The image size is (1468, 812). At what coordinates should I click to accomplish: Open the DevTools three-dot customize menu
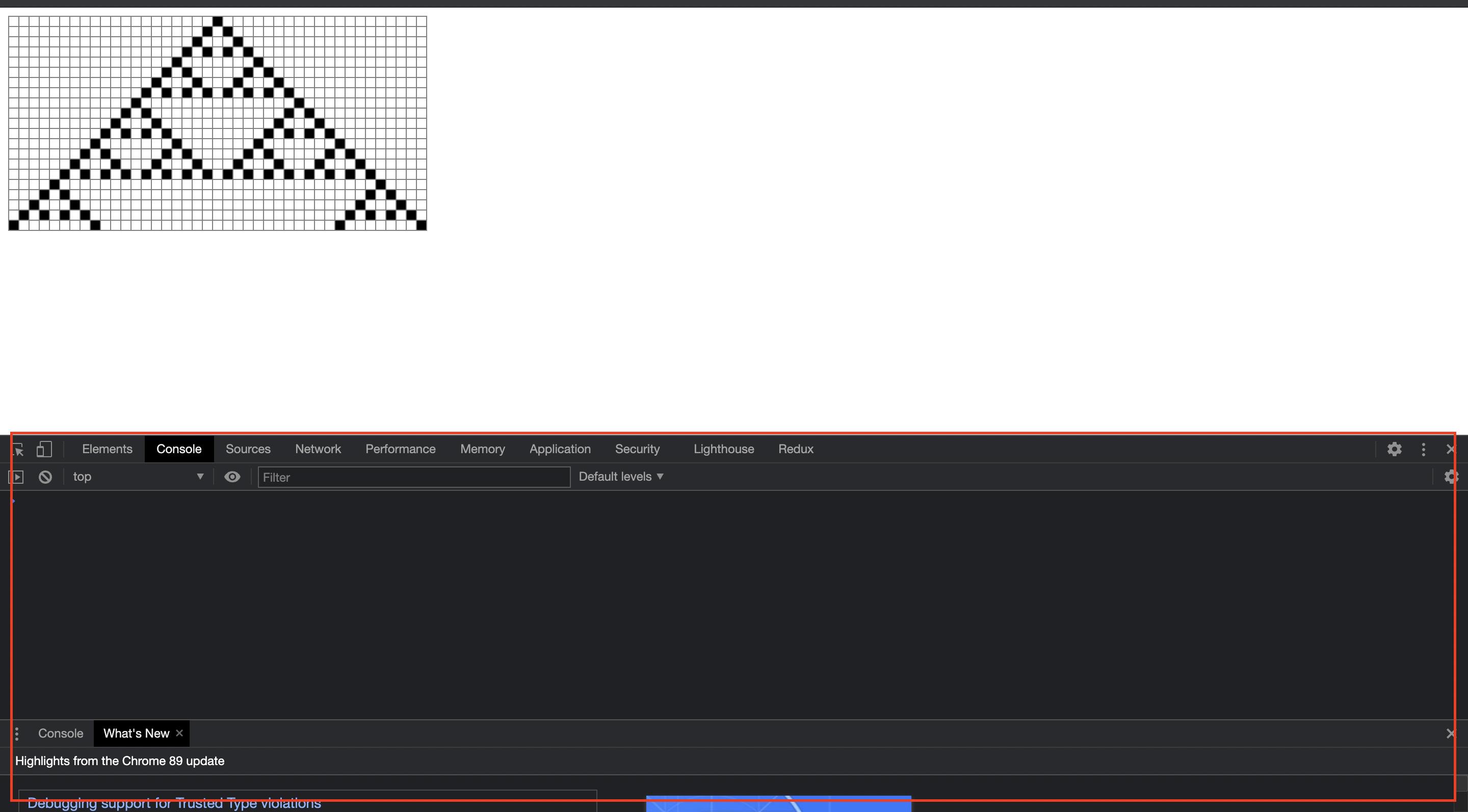1423,450
